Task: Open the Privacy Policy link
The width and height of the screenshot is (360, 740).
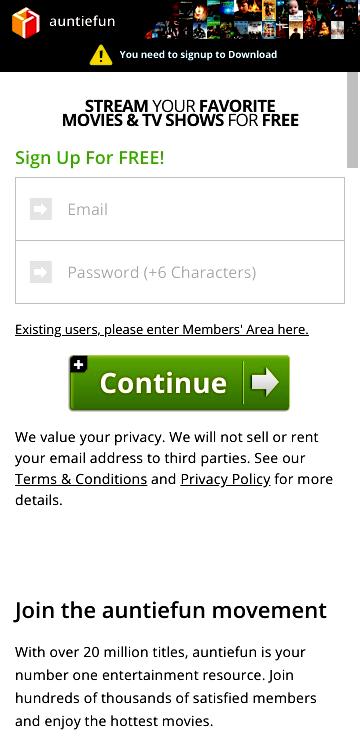Action: coord(226,479)
